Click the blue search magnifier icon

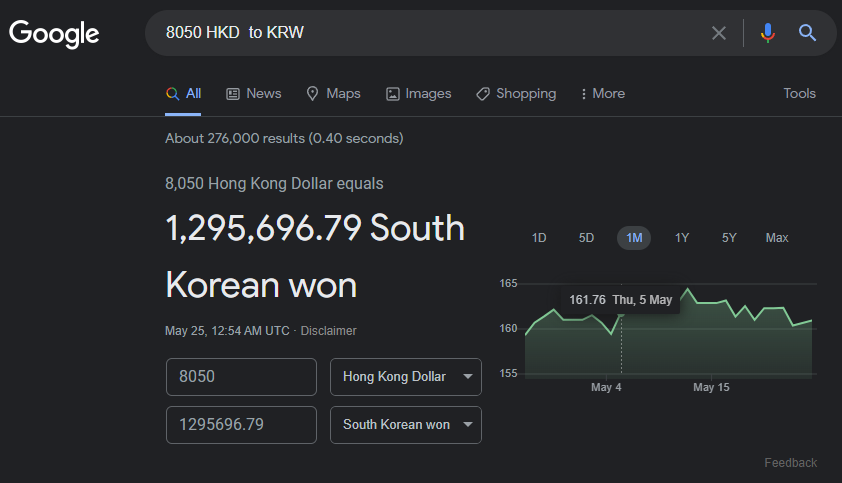[807, 33]
